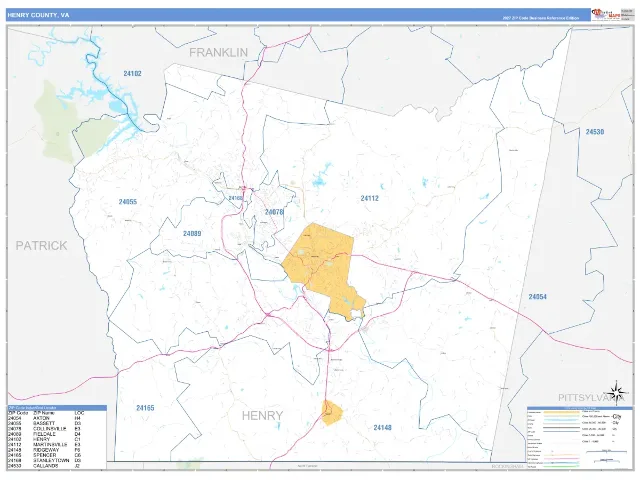This screenshot has height=480, width=640.
Task: Click ZIP code label 24078 on map
Action: 274,212
